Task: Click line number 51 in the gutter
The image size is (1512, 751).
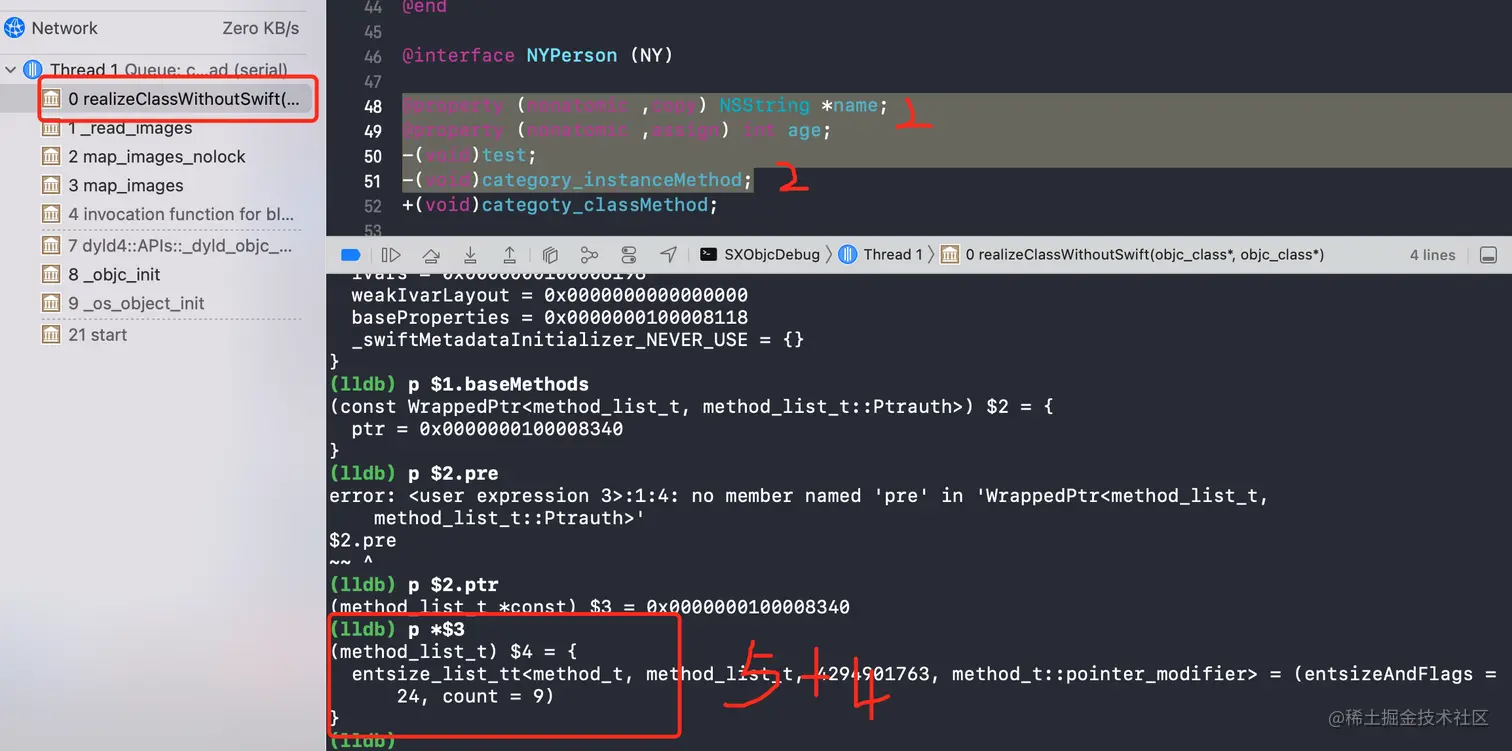Action: [372, 181]
